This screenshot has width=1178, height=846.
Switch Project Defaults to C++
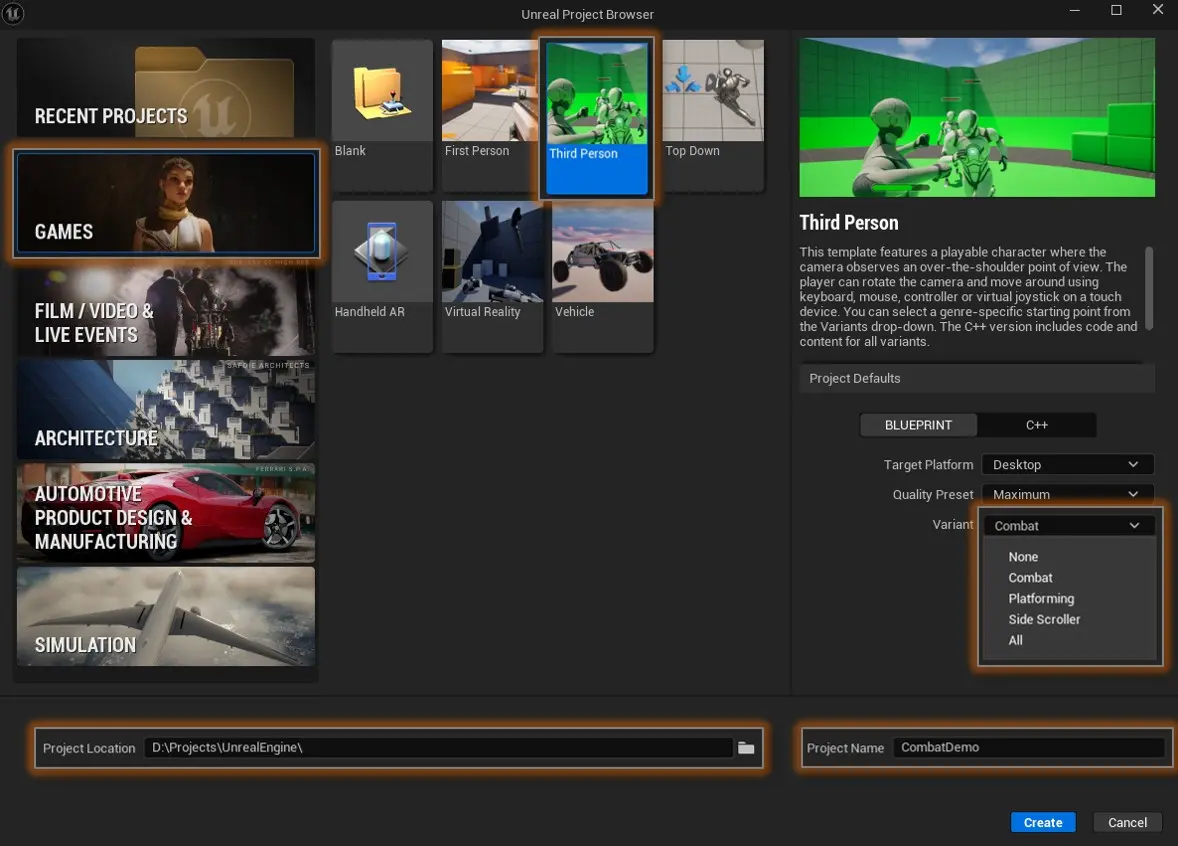1036,424
